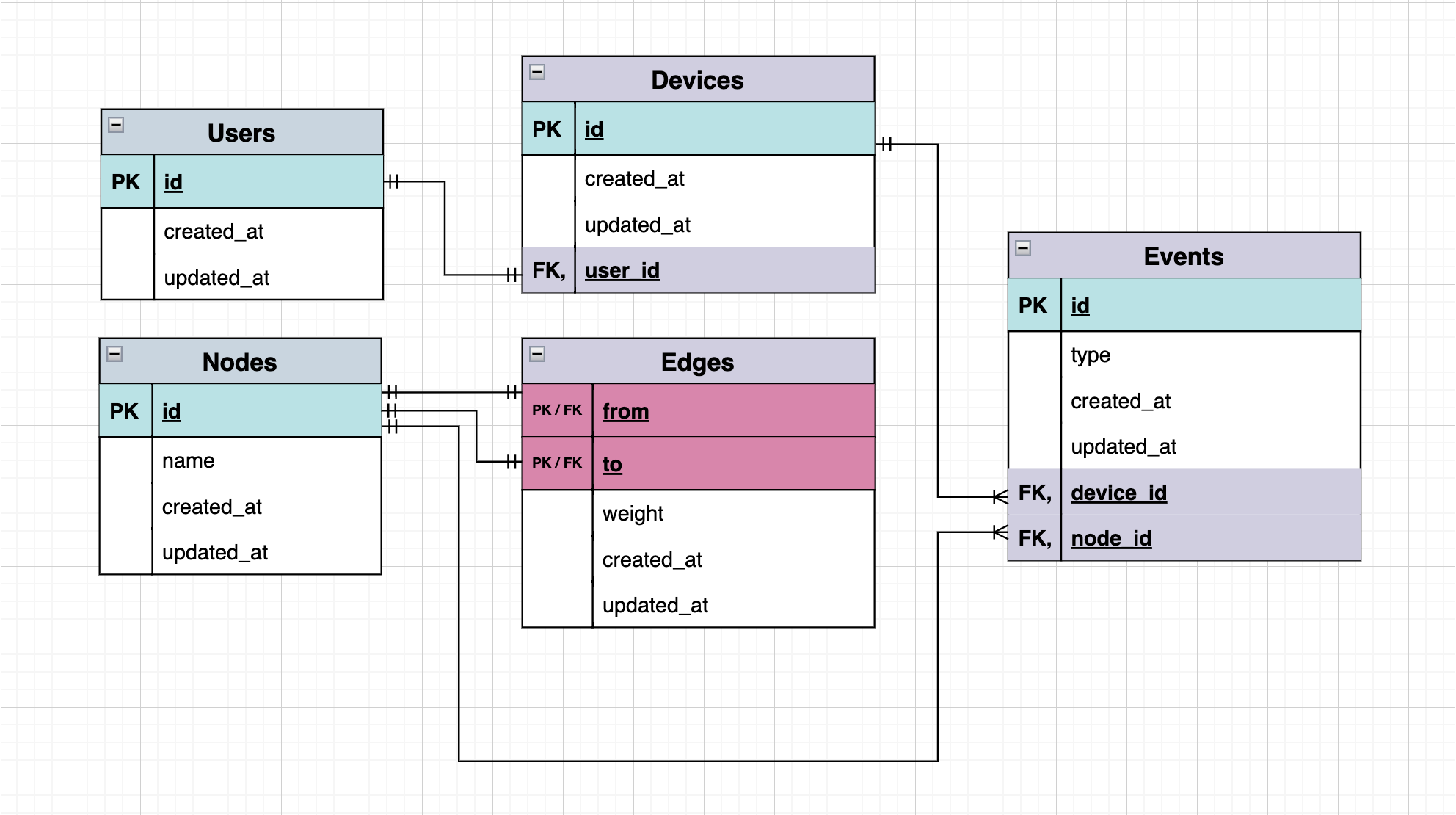Click the PK label in Users table

[x=126, y=181]
